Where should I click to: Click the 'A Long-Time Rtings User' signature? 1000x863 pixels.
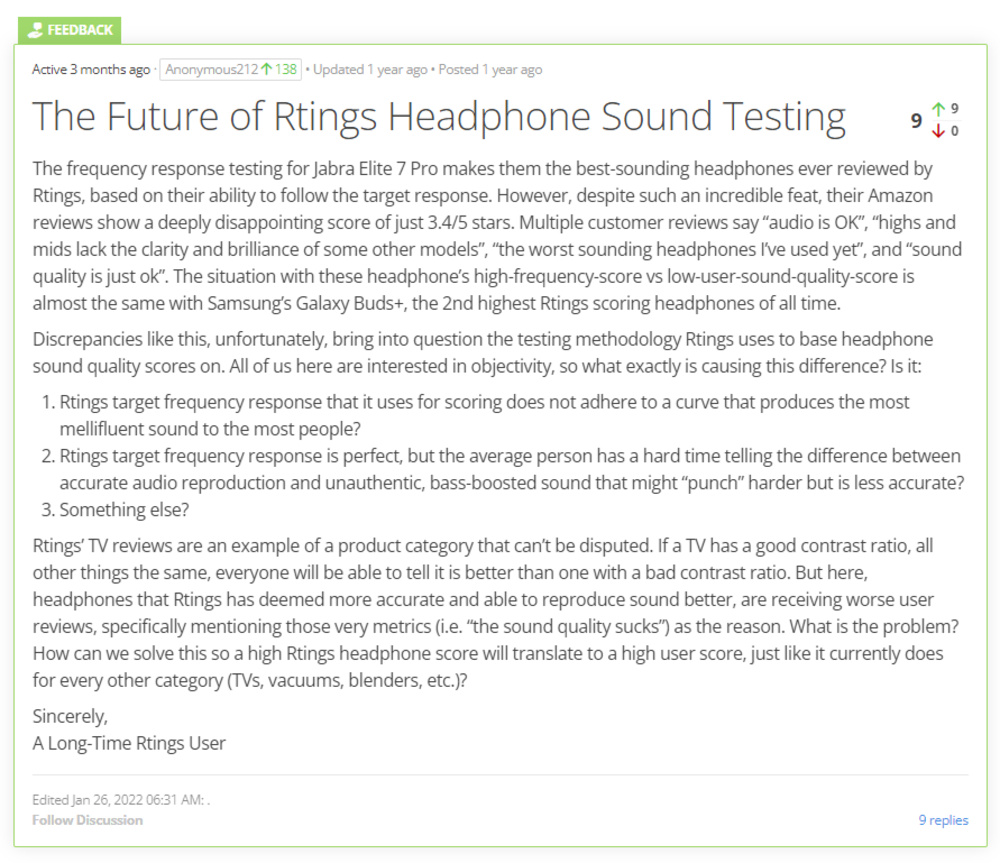(x=129, y=743)
